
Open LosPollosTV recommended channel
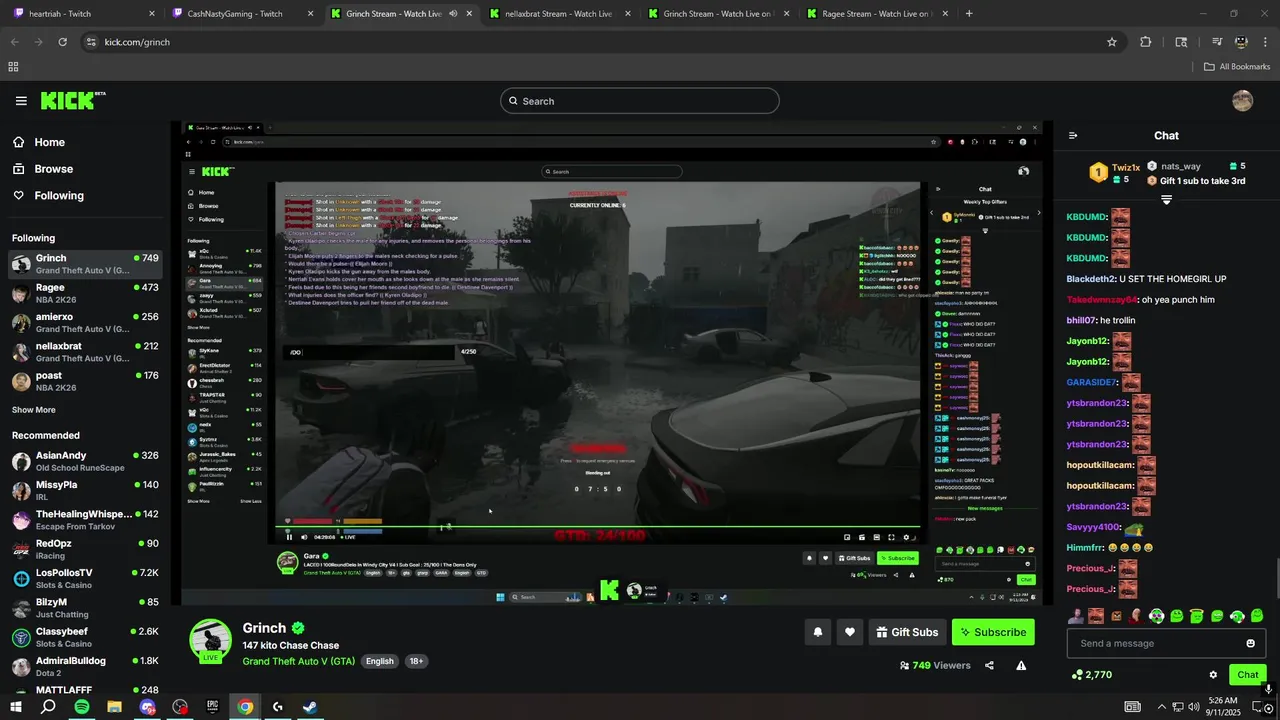84,578
